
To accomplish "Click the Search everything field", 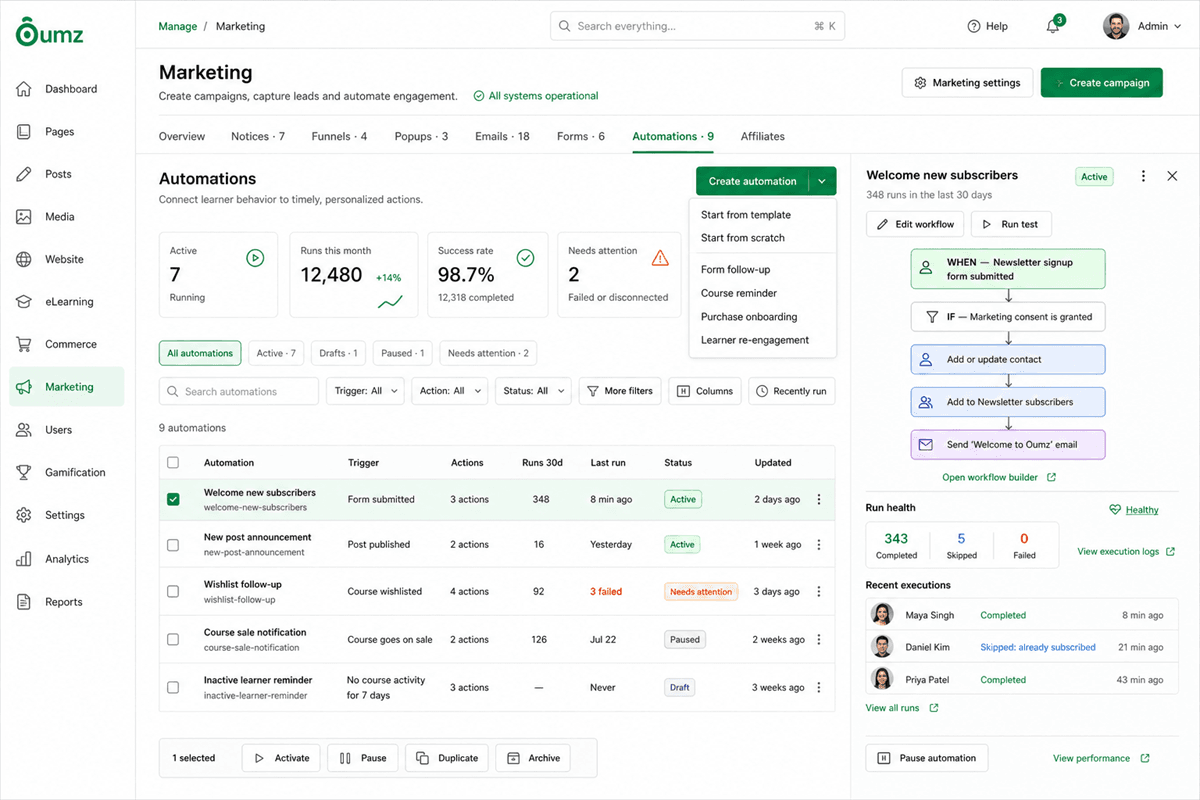I will [x=697, y=26].
